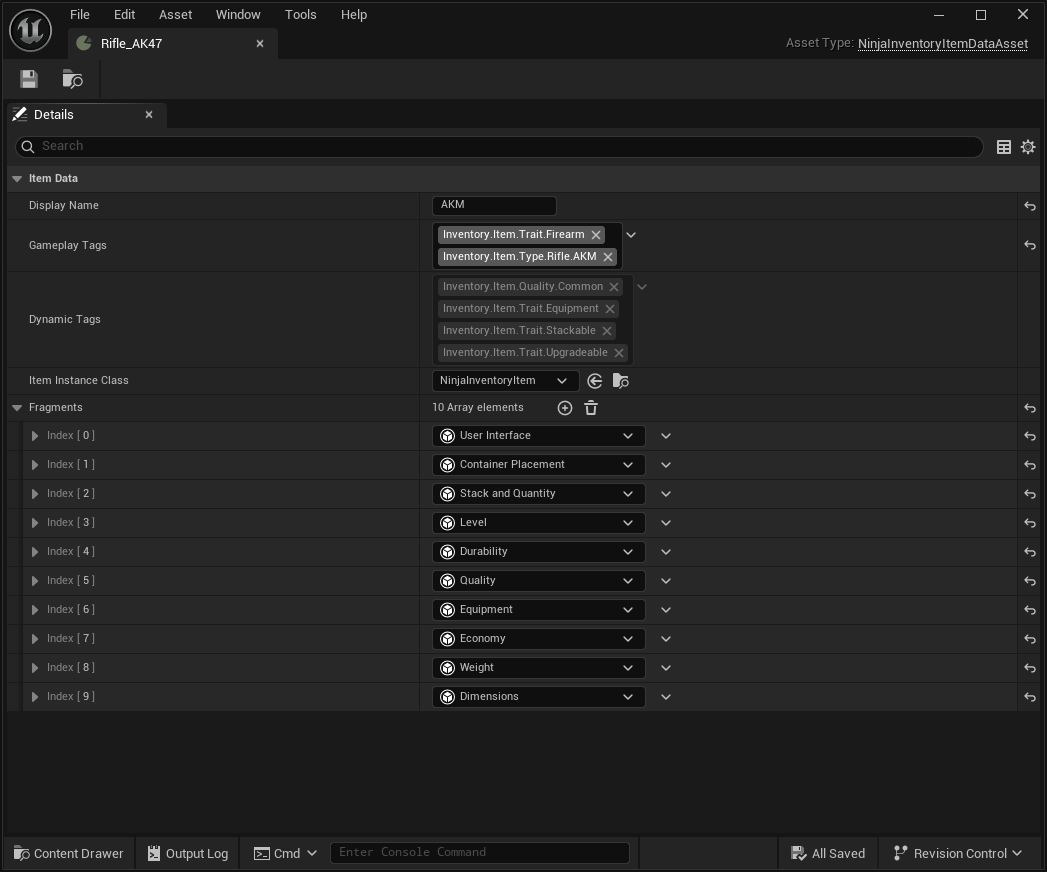Browse to NinjaInventoryItem class in content
Viewport: 1047px width, 872px height.
pos(619,380)
